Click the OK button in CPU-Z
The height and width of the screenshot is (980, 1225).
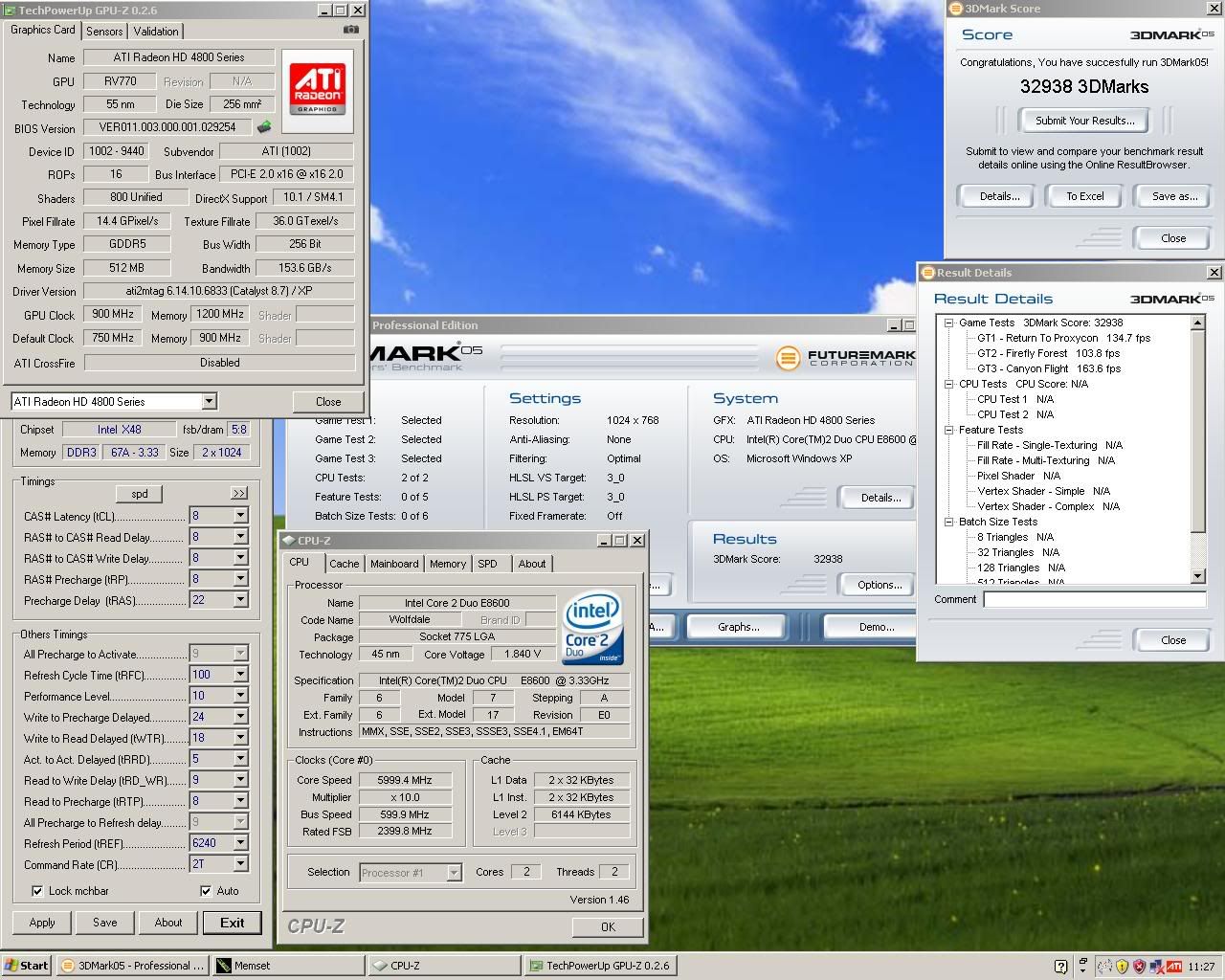point(608,926)
